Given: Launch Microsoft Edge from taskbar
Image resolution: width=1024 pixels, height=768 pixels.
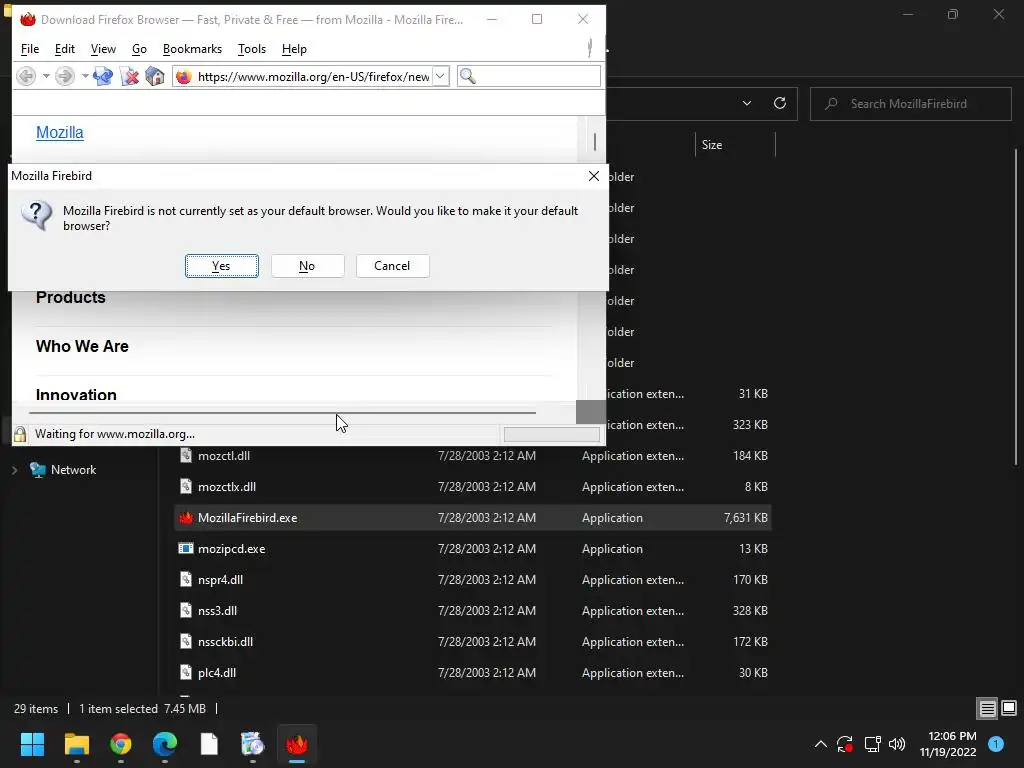Looking at the screenshot, I should point(165,744).
